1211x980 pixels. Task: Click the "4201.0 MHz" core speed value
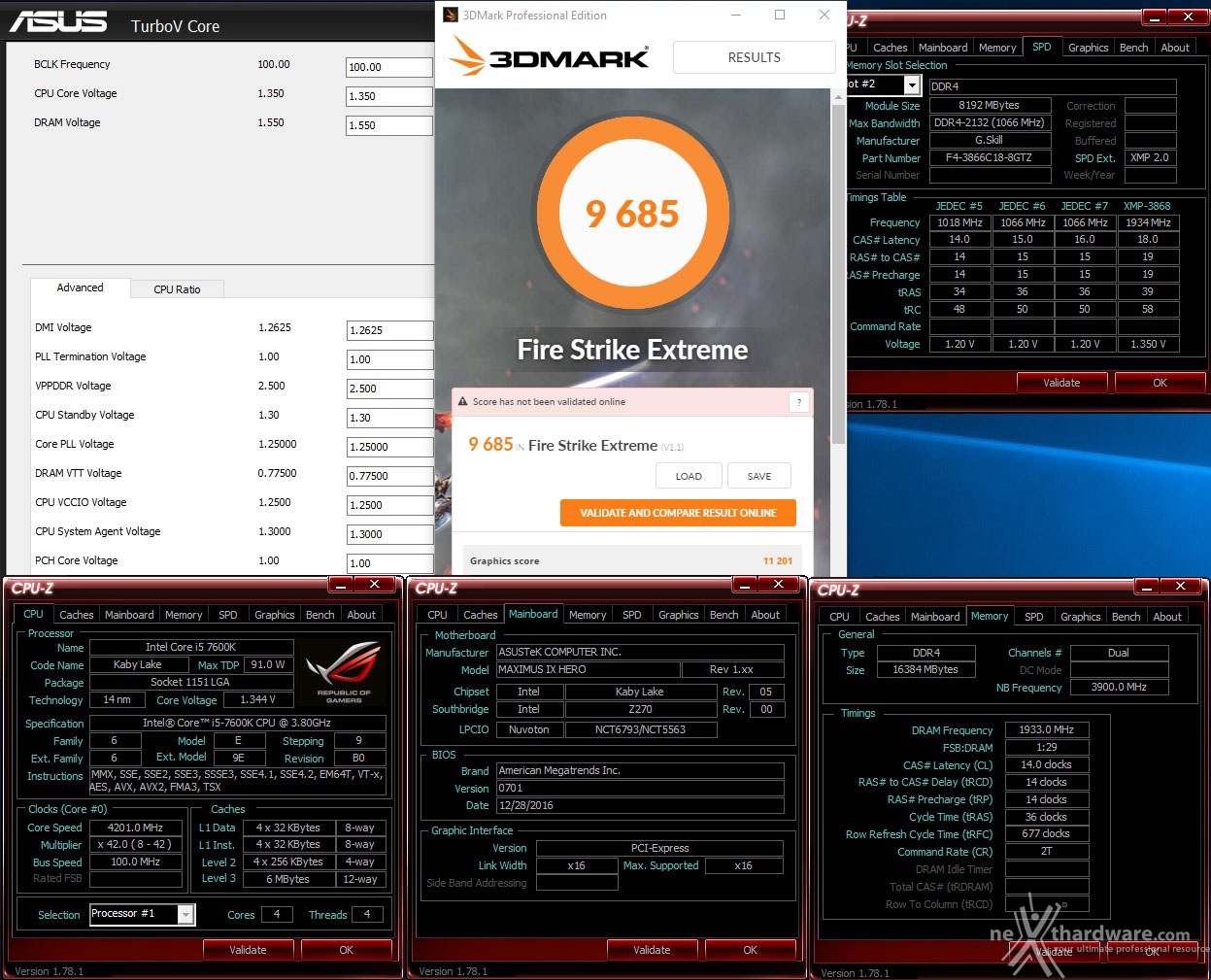click(x=136, y=828)
